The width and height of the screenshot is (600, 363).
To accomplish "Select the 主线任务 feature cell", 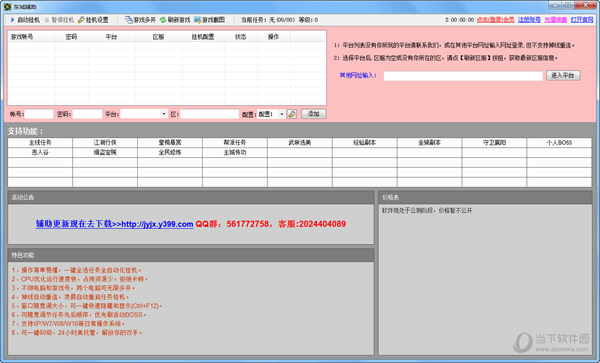I will click(40, 142).
